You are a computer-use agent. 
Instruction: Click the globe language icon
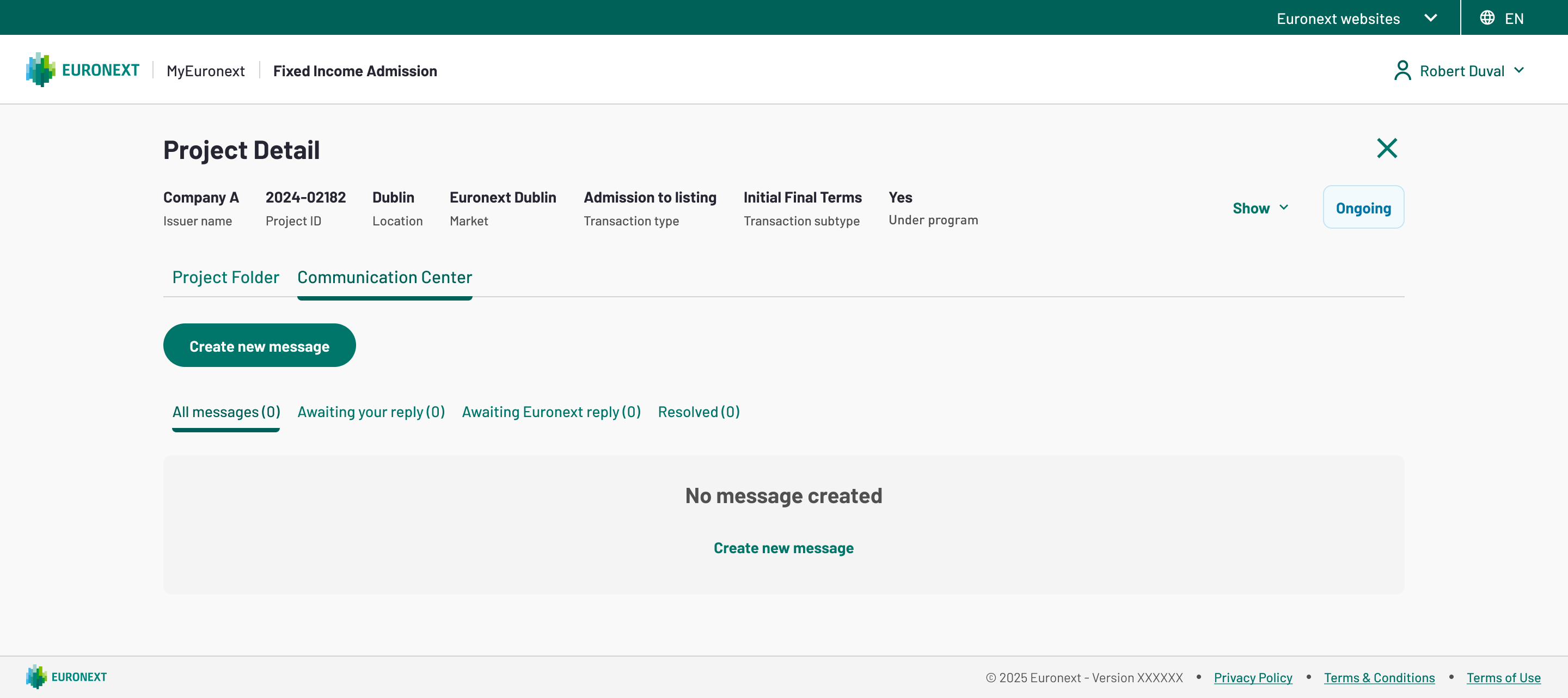1487,17
